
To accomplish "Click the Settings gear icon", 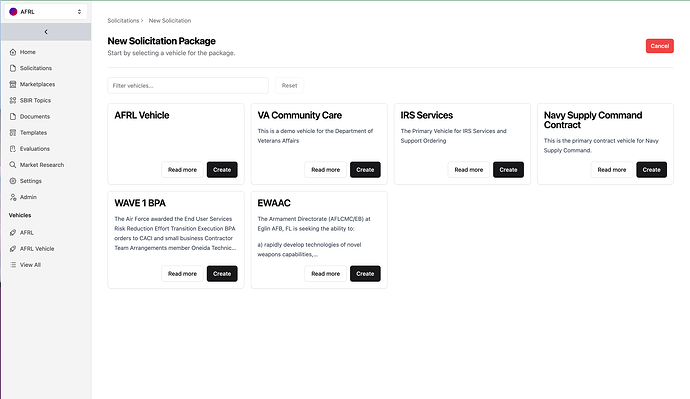I will click(13, 181).
